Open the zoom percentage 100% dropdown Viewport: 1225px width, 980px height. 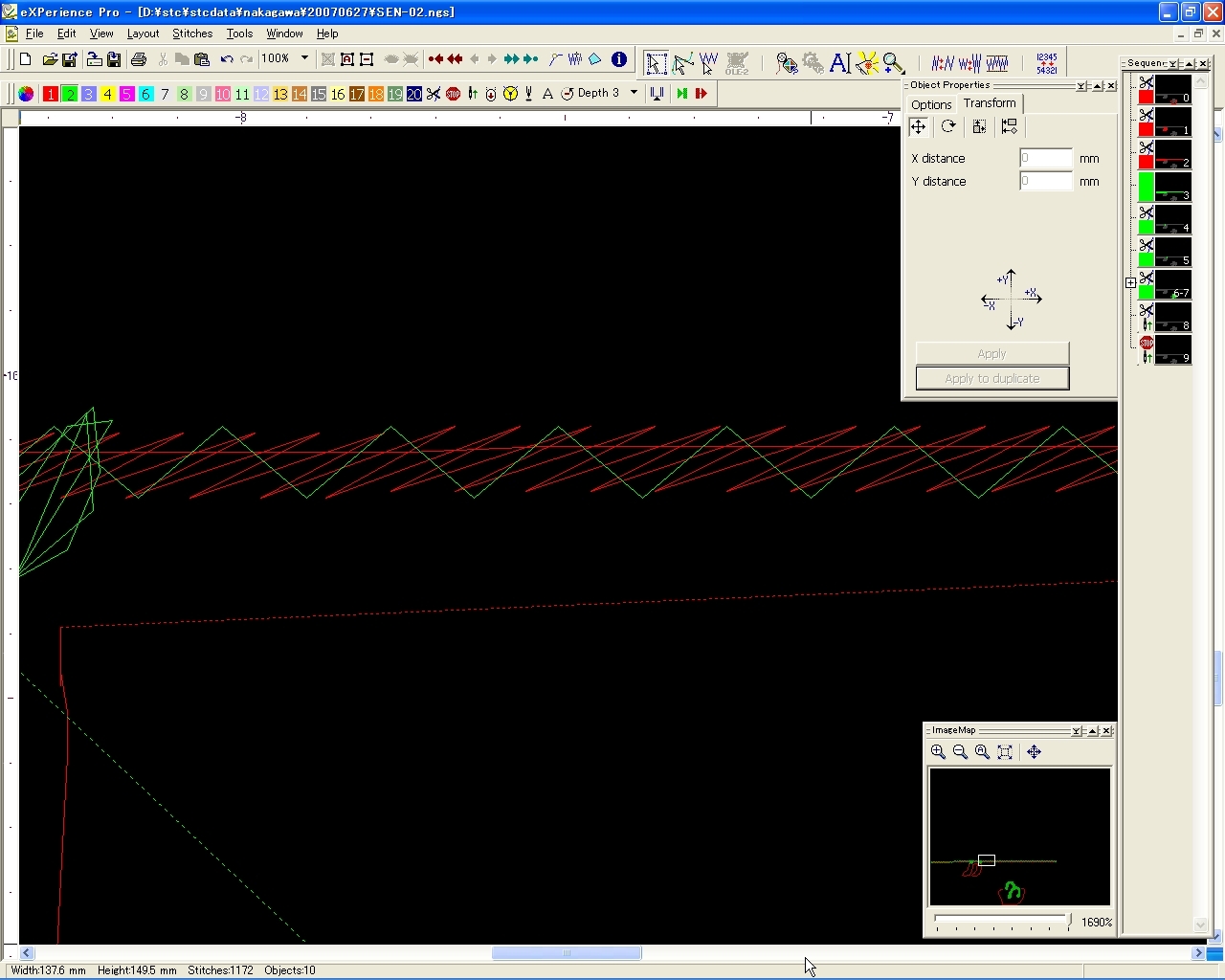coord(305,58)
